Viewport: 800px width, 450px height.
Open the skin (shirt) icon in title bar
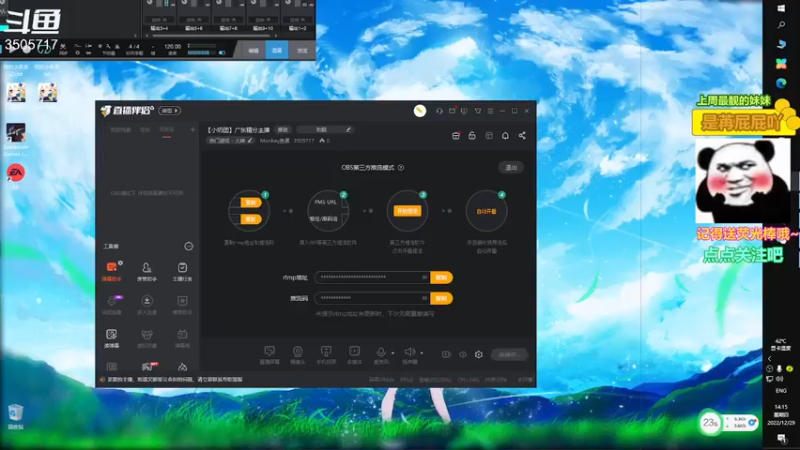click(478, 111)
